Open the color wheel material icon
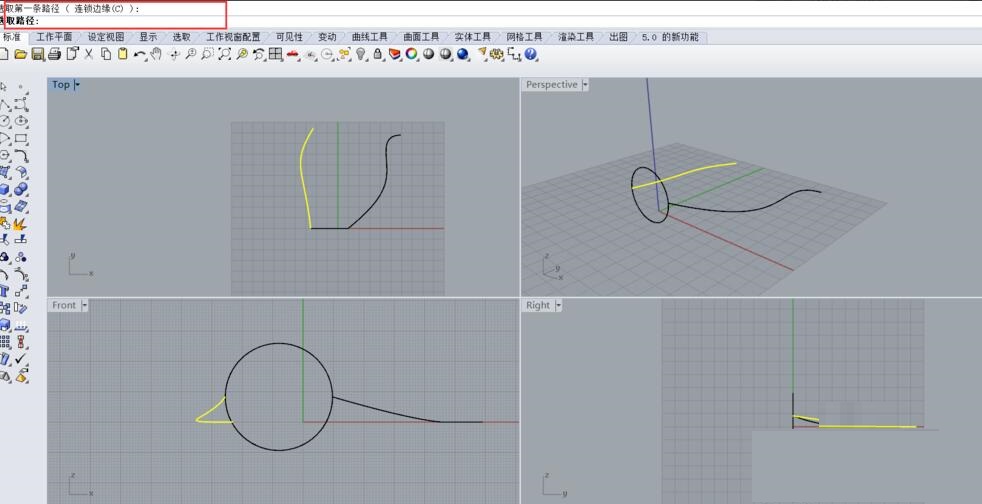 [x=411, y=54]
